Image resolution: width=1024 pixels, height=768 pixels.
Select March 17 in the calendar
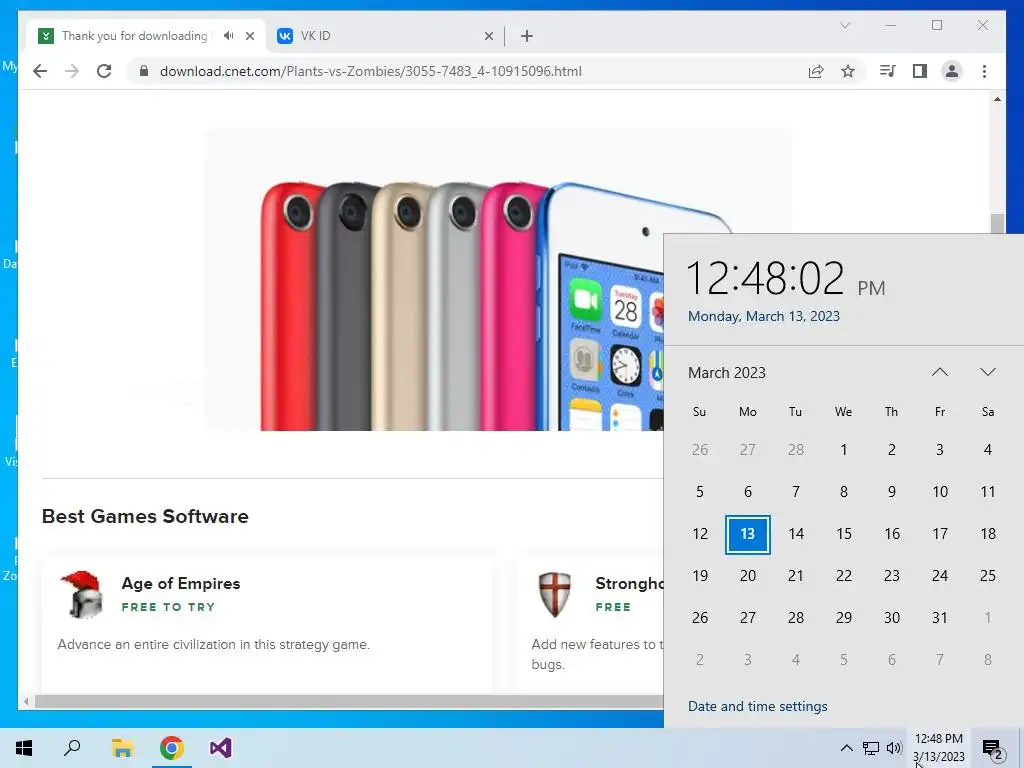coord(940,534)
